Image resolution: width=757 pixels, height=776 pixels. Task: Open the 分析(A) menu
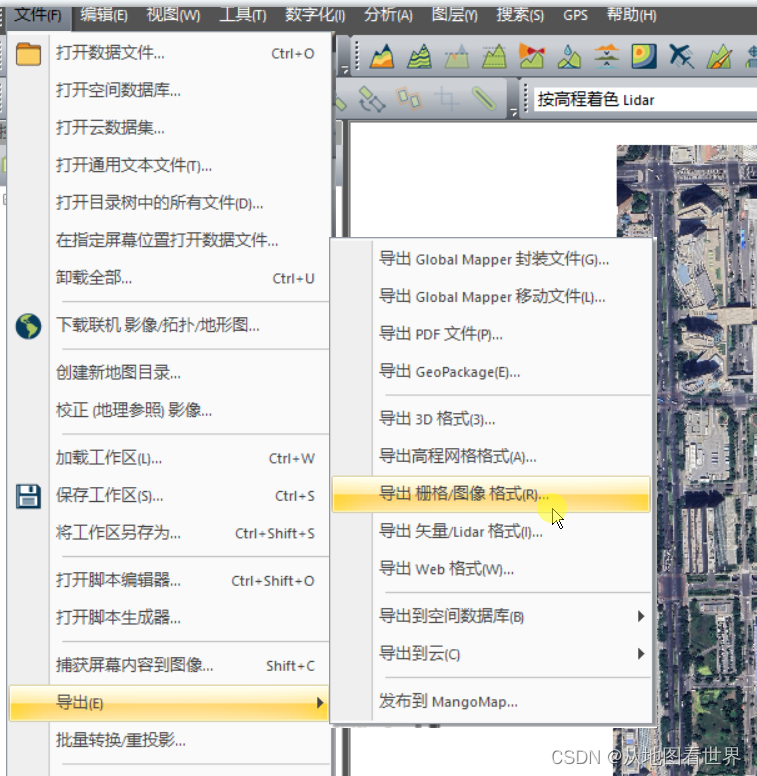(388, 16)
